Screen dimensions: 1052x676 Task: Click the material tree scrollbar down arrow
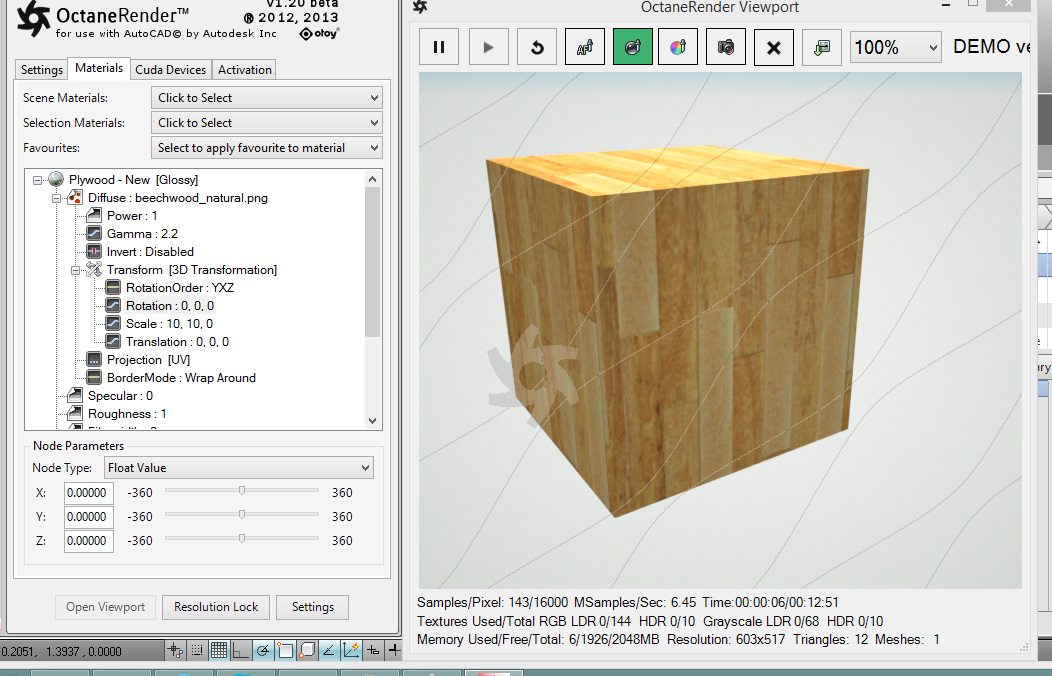pos(372,421)
